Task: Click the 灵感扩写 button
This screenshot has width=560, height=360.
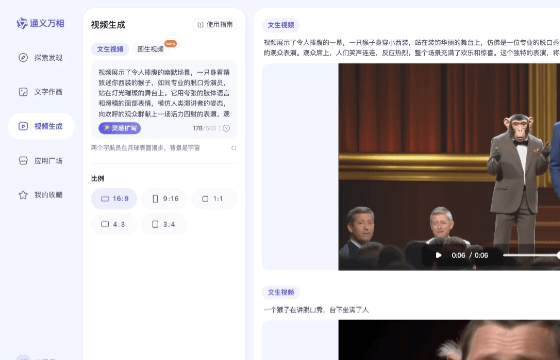Action: point(120,128)
